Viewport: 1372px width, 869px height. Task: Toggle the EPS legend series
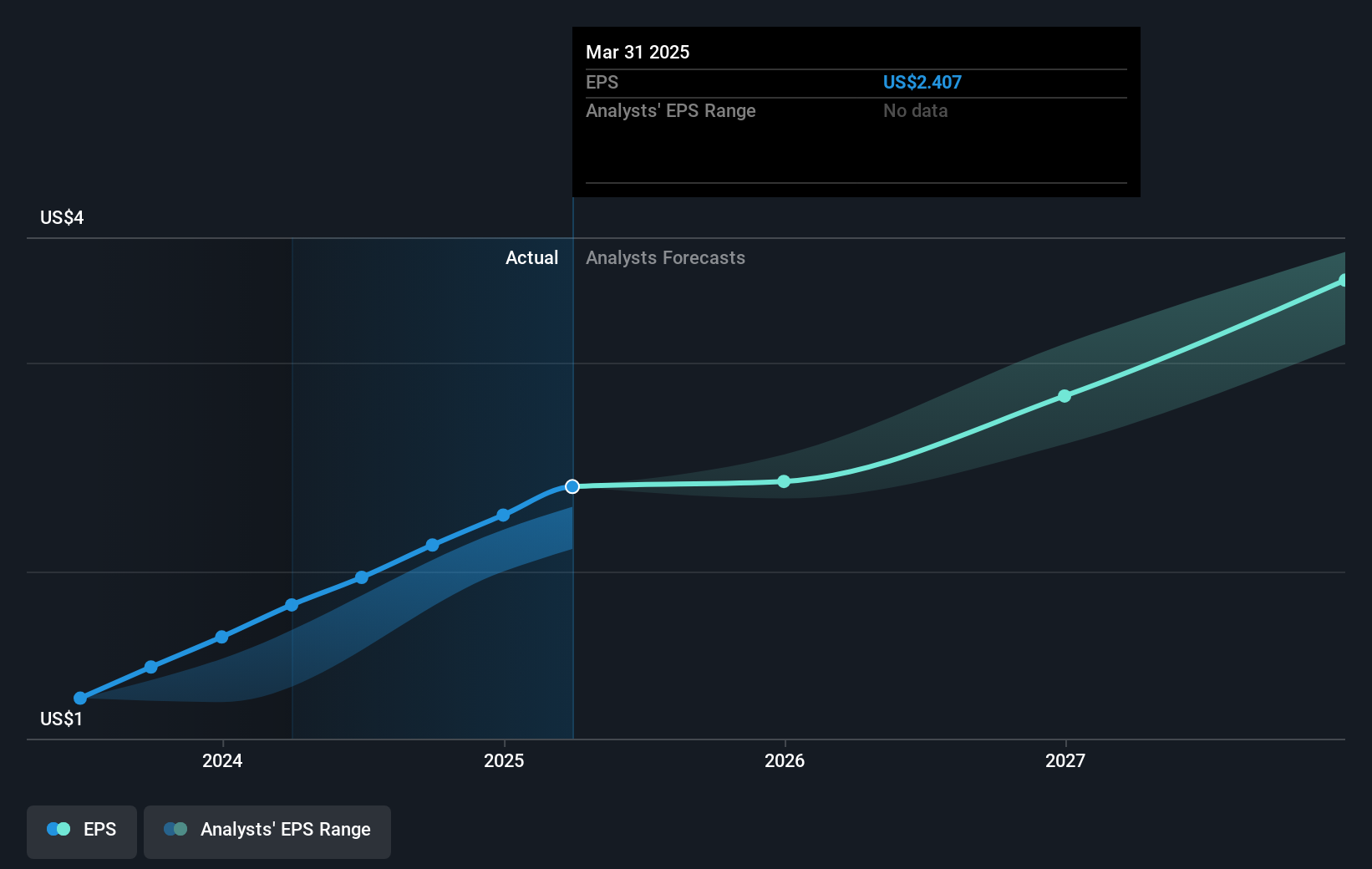[82, 831]
